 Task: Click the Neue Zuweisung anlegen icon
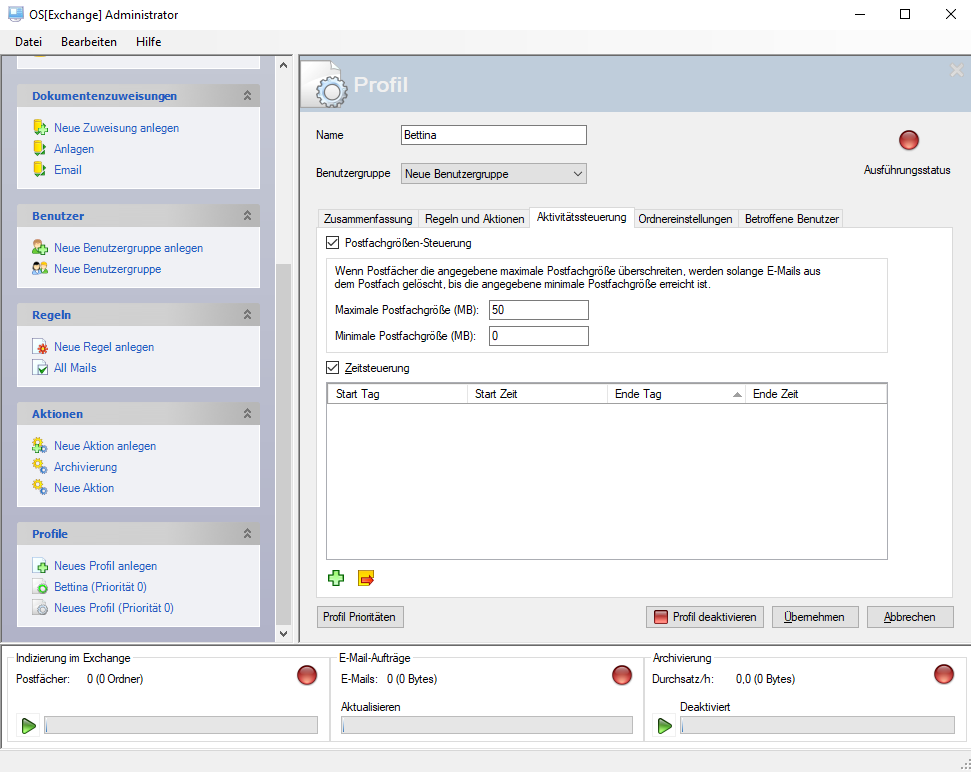[x=40, y=128]
